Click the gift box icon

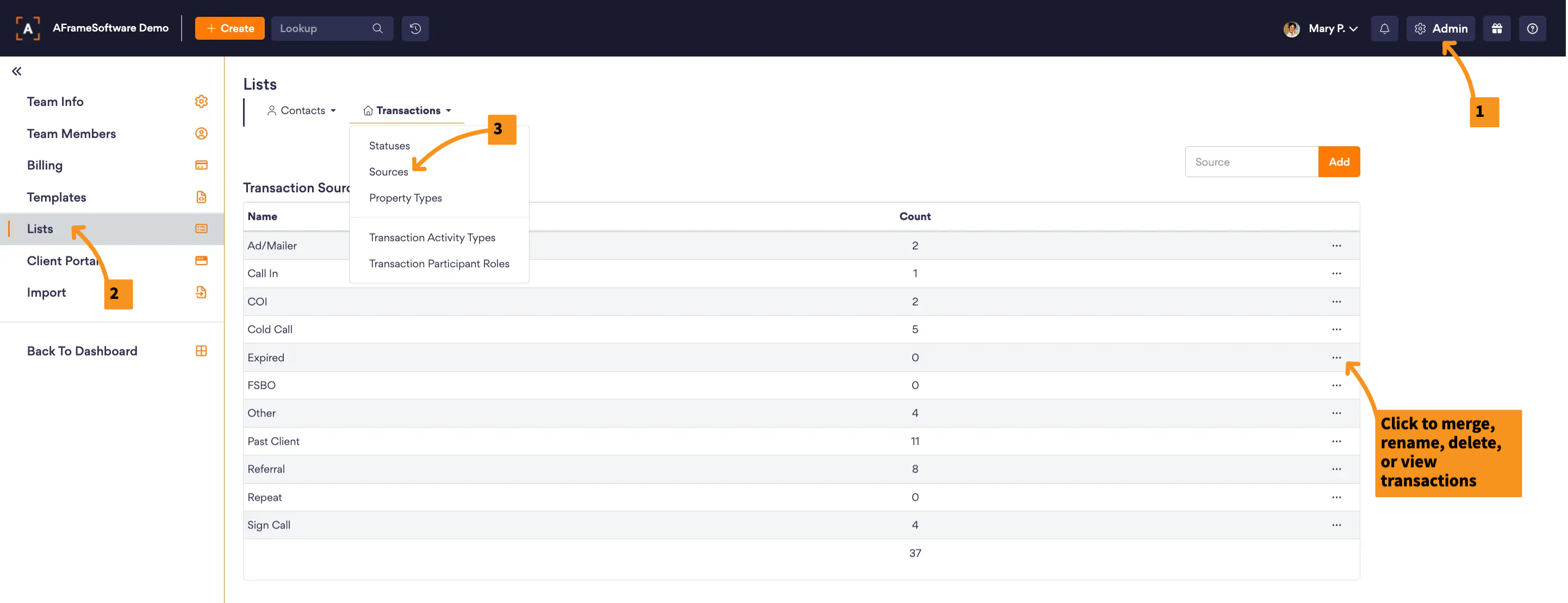[1497, 29]
